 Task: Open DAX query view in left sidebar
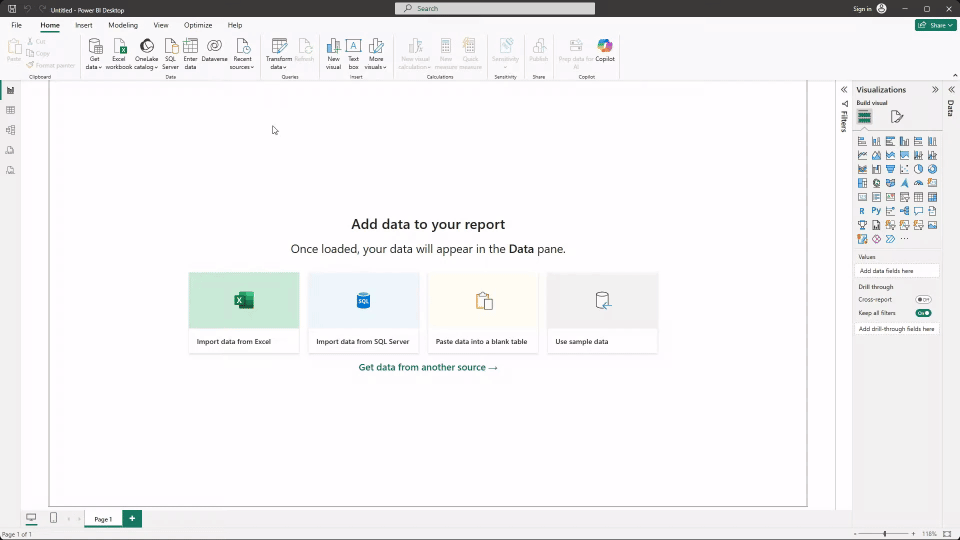click(x=10, y=151)
